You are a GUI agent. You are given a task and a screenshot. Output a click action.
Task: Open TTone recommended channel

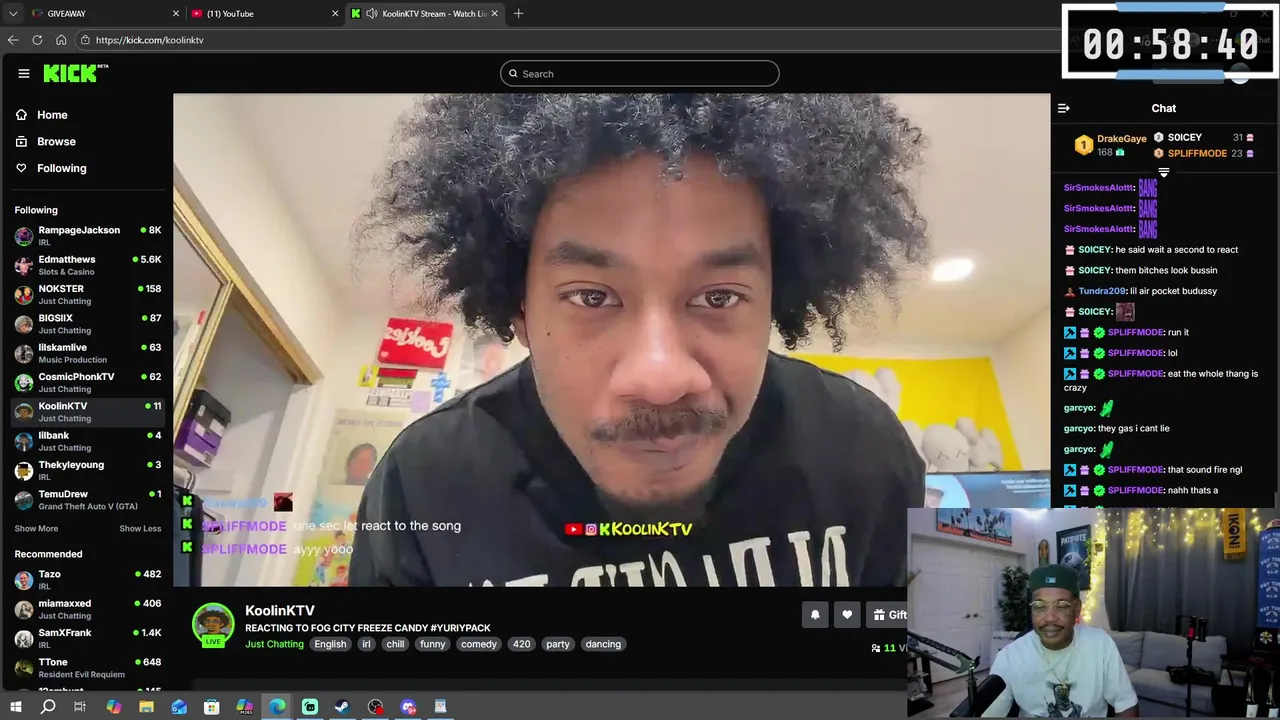(88, 667)
